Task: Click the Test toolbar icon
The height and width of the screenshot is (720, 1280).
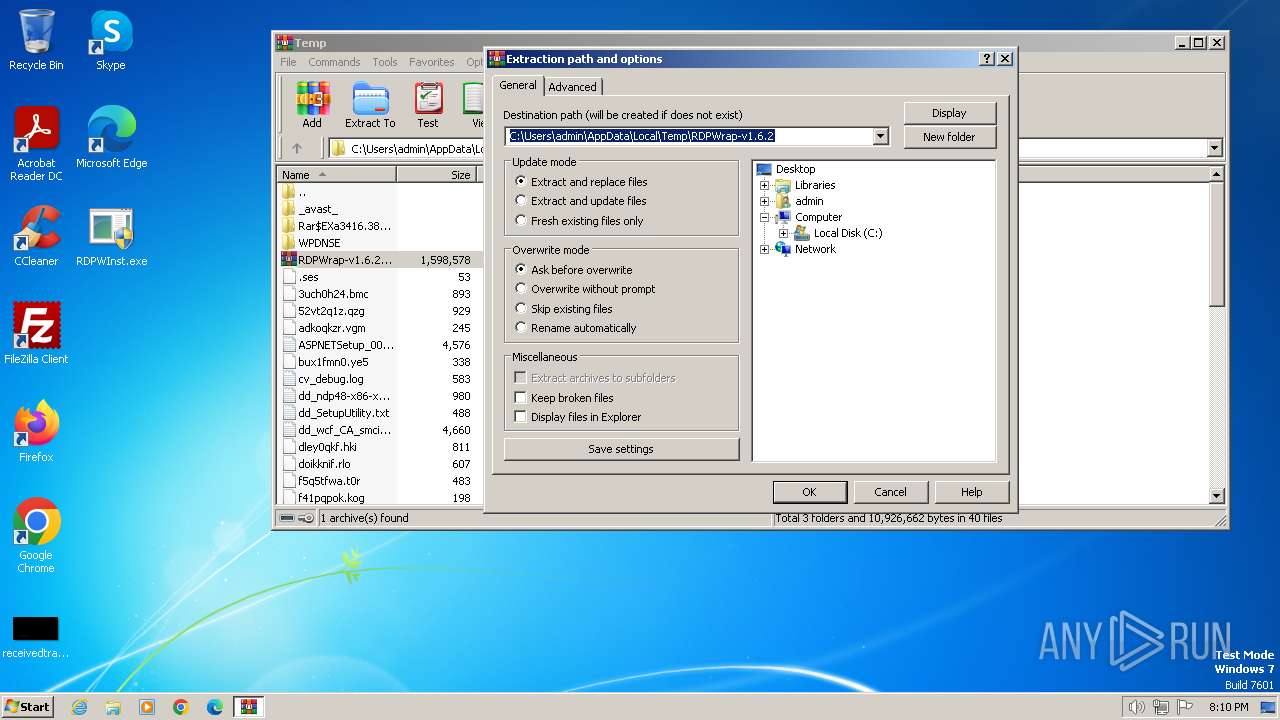Action: click(x=428, y=105)
